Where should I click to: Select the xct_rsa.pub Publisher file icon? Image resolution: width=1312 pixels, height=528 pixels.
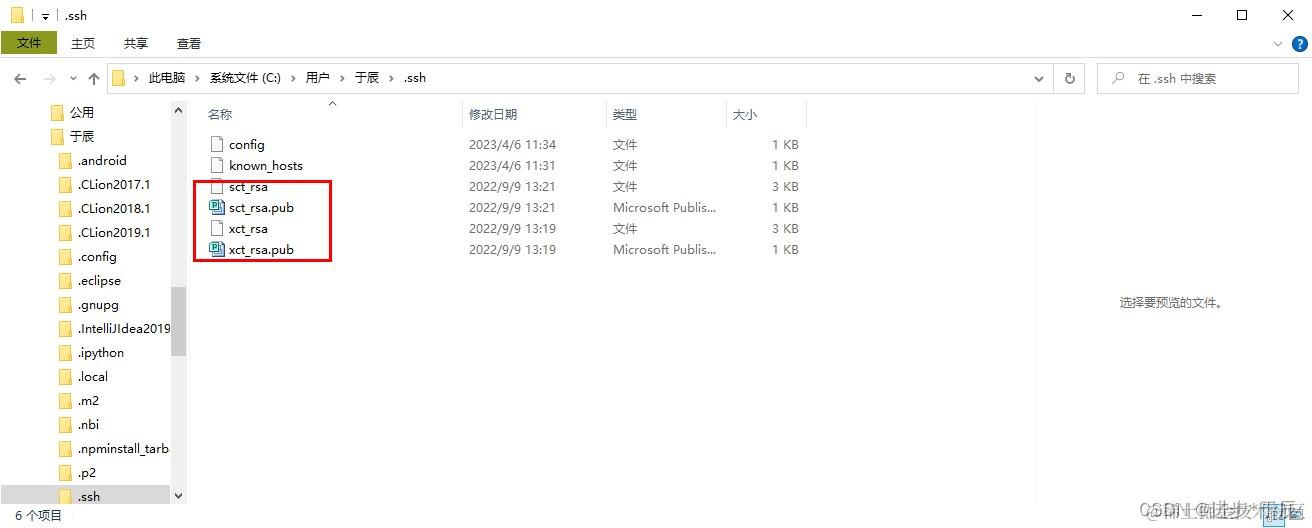click(217, 250)
